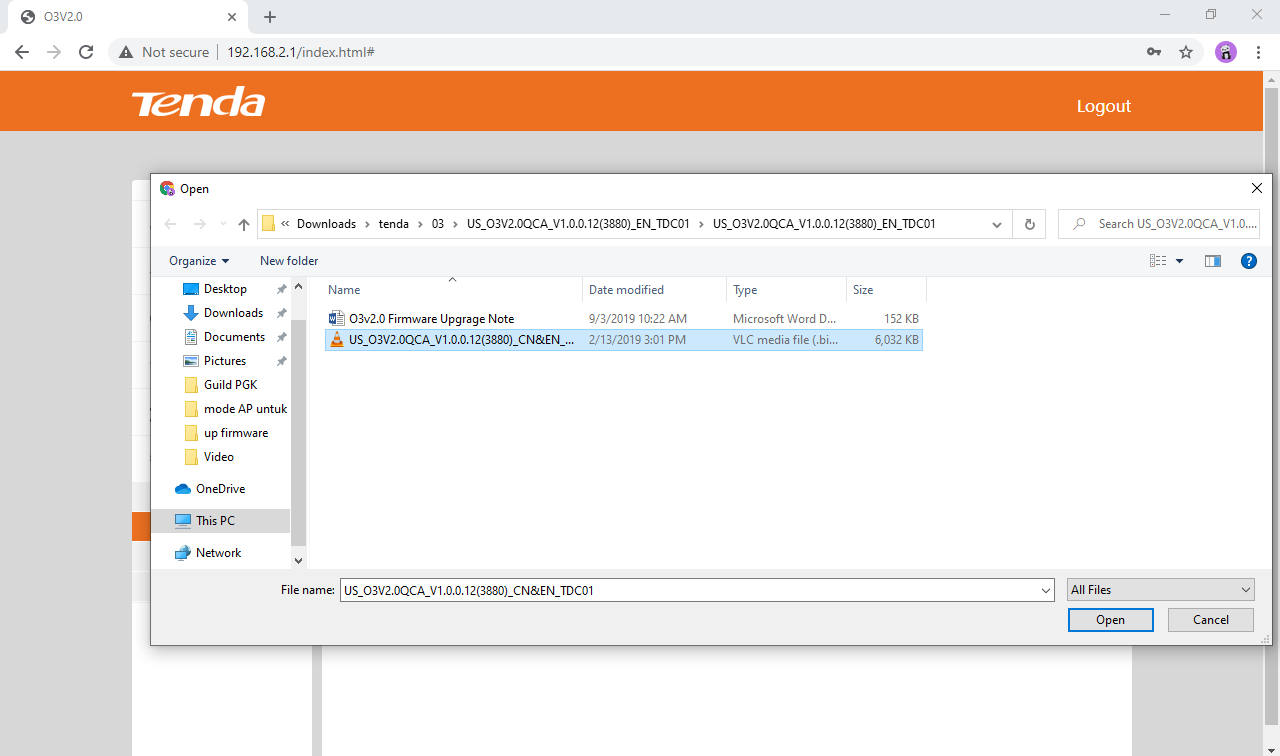Click the browser address bar URL
This screenshot has width=1280, height=756.
coord(301,52)
